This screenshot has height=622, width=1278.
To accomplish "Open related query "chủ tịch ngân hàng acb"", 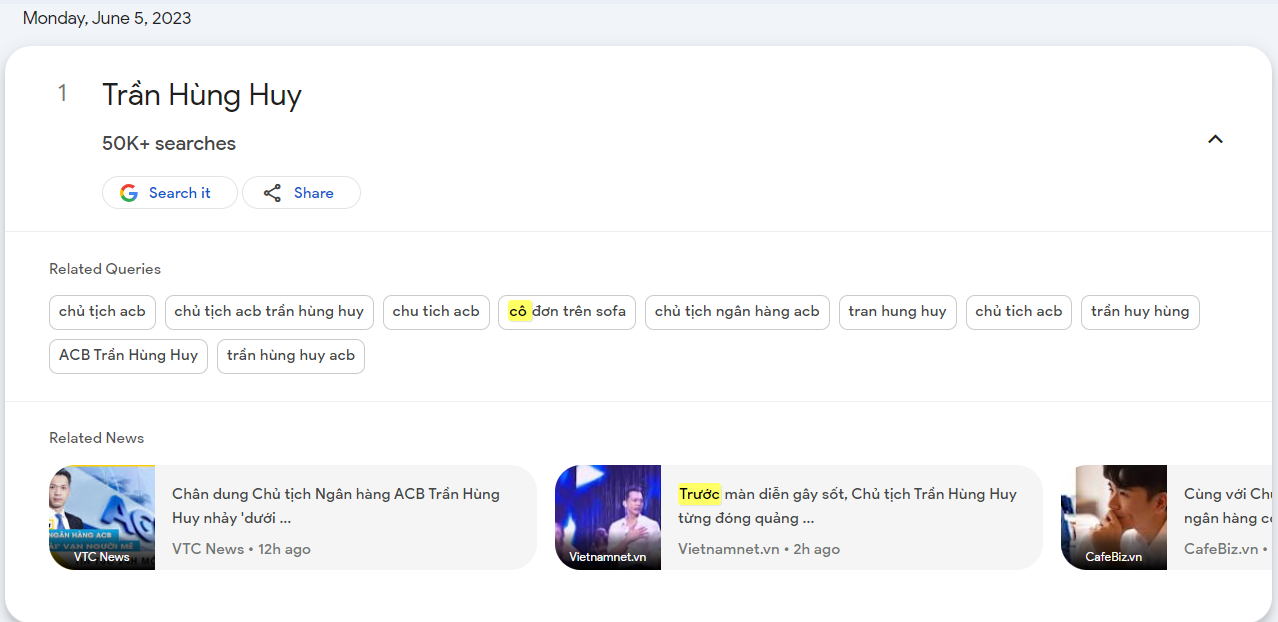I will click(737, 312).
